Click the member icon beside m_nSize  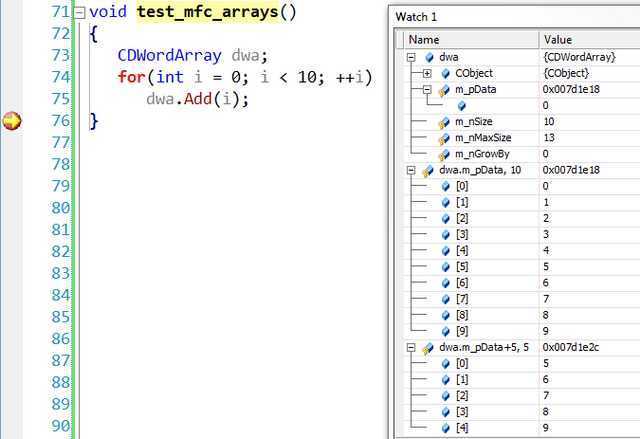tap(444, 122)
